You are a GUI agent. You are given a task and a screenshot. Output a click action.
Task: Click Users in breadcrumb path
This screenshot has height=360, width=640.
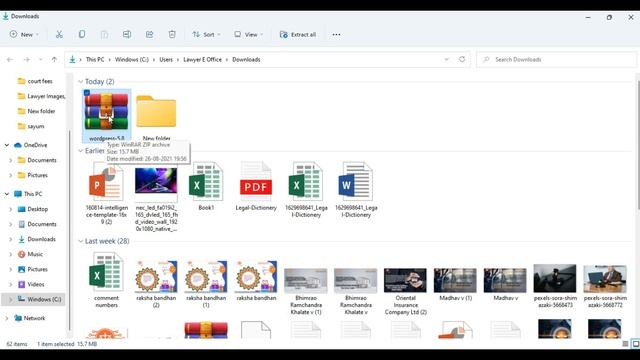click(x=166, y=60)
